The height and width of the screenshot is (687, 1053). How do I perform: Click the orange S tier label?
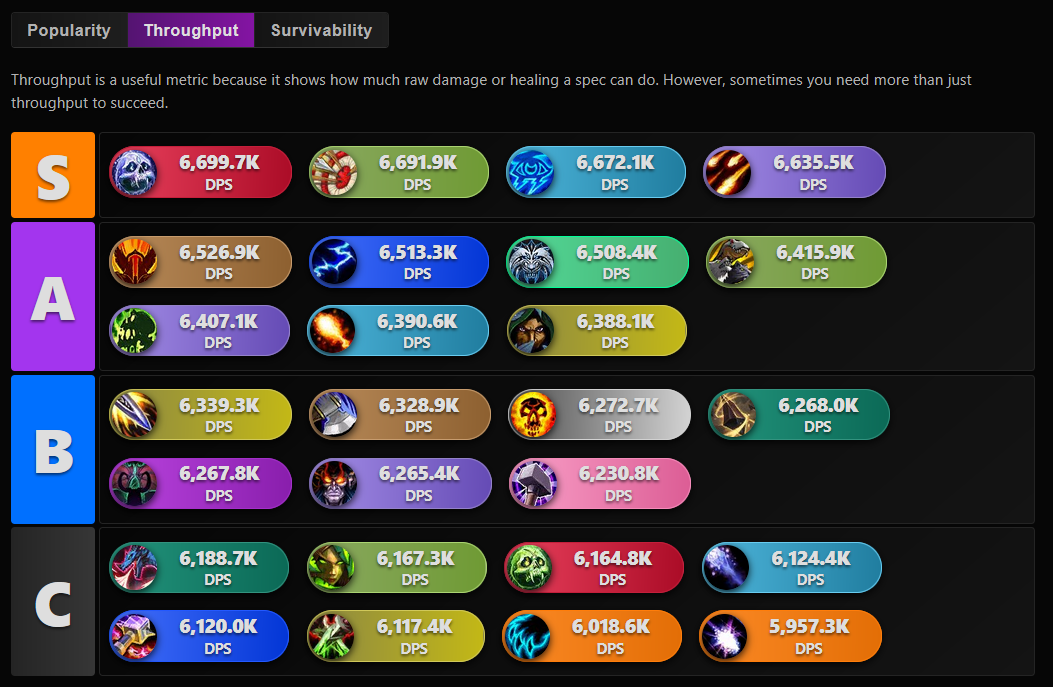tap(53, 175)
